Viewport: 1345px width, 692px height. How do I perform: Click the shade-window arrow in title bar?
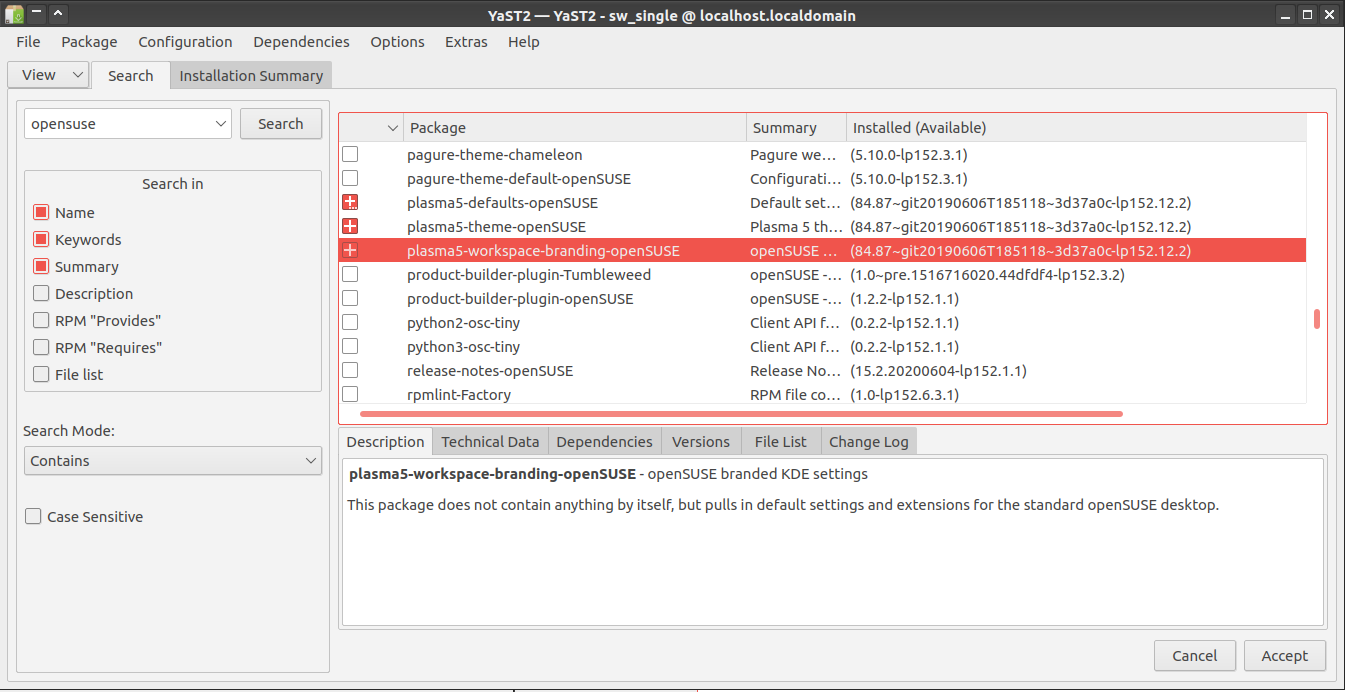point(58,15)
